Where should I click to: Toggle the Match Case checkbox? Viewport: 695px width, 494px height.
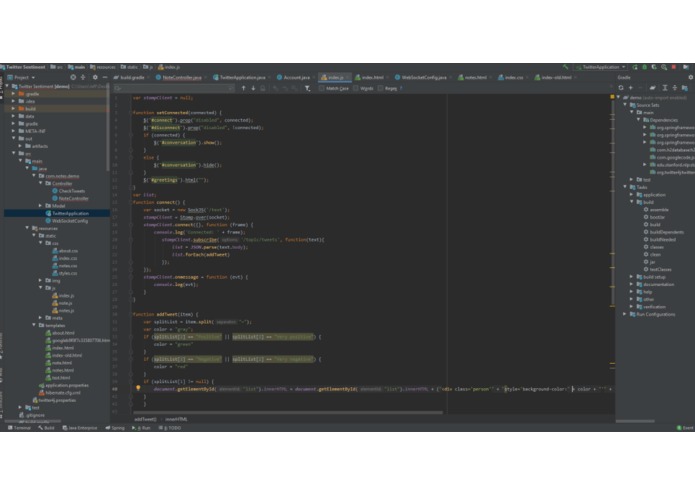click(x=321, y=88)
